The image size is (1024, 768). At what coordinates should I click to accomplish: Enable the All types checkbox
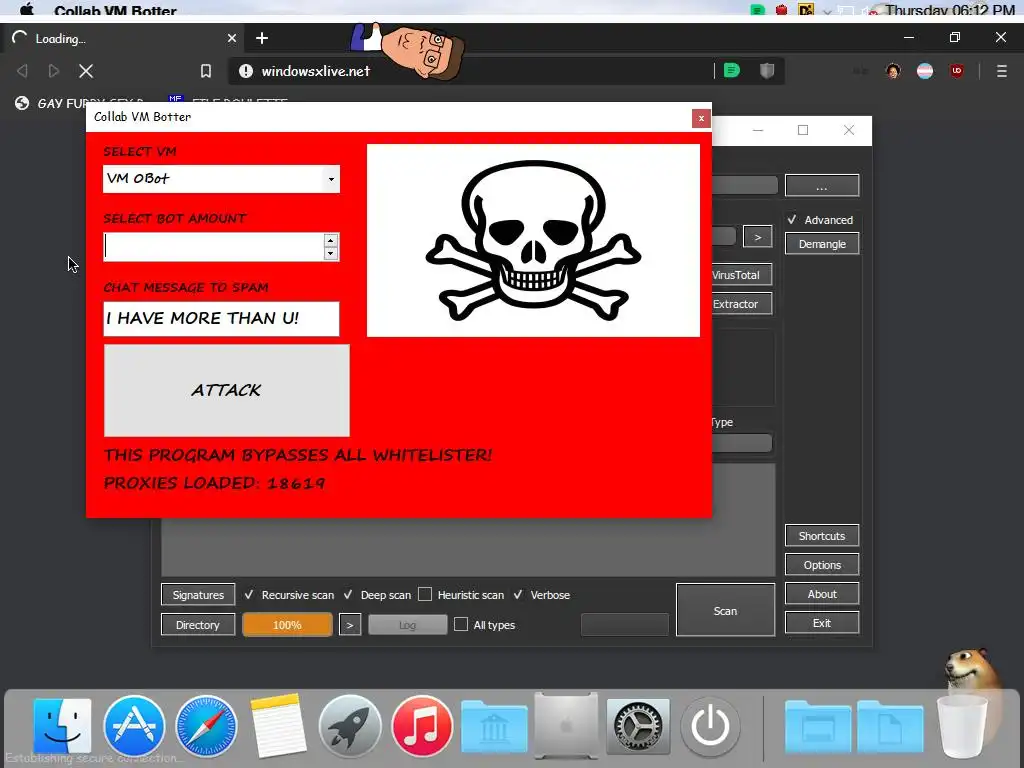[x=461, y=624]
